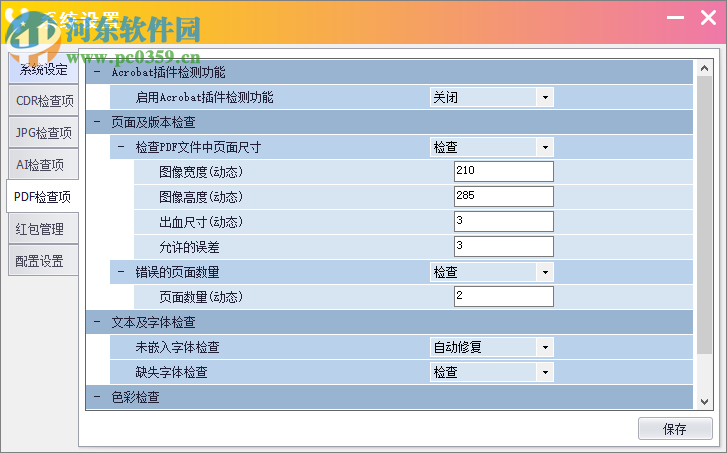Open the 红包管理 tab

(x=44, y=229)
